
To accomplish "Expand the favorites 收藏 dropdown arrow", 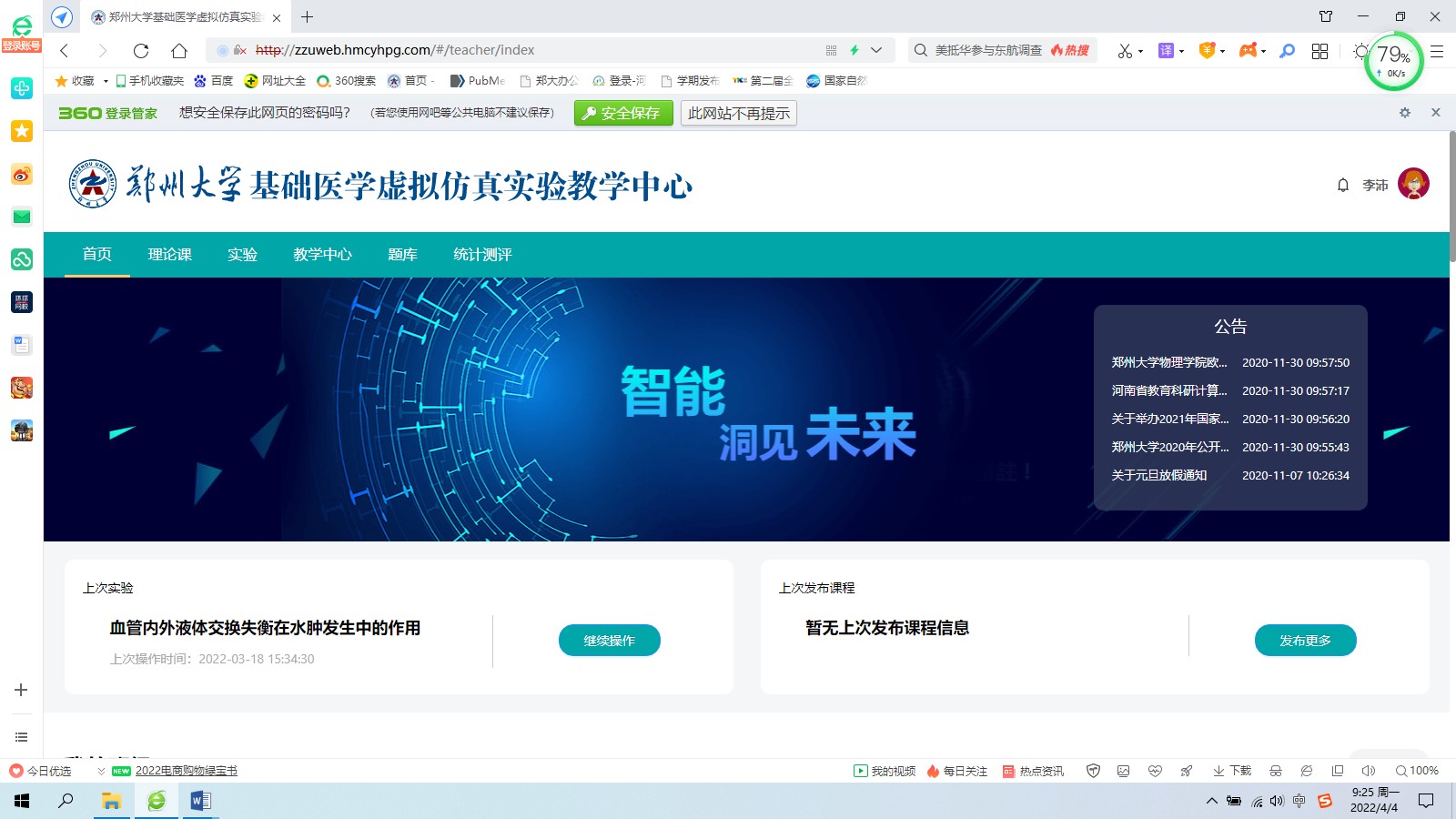I will tap(106, 81).
